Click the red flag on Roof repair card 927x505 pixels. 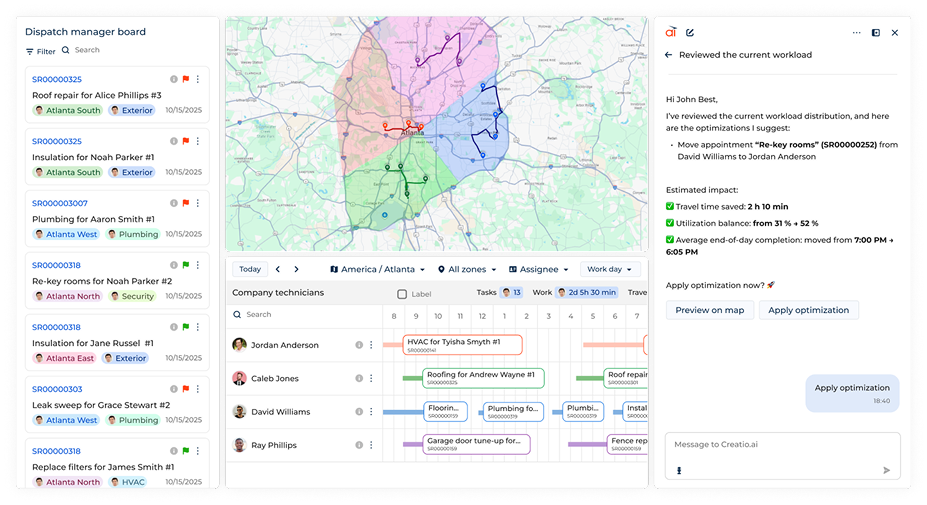click(x=185, y=79)
